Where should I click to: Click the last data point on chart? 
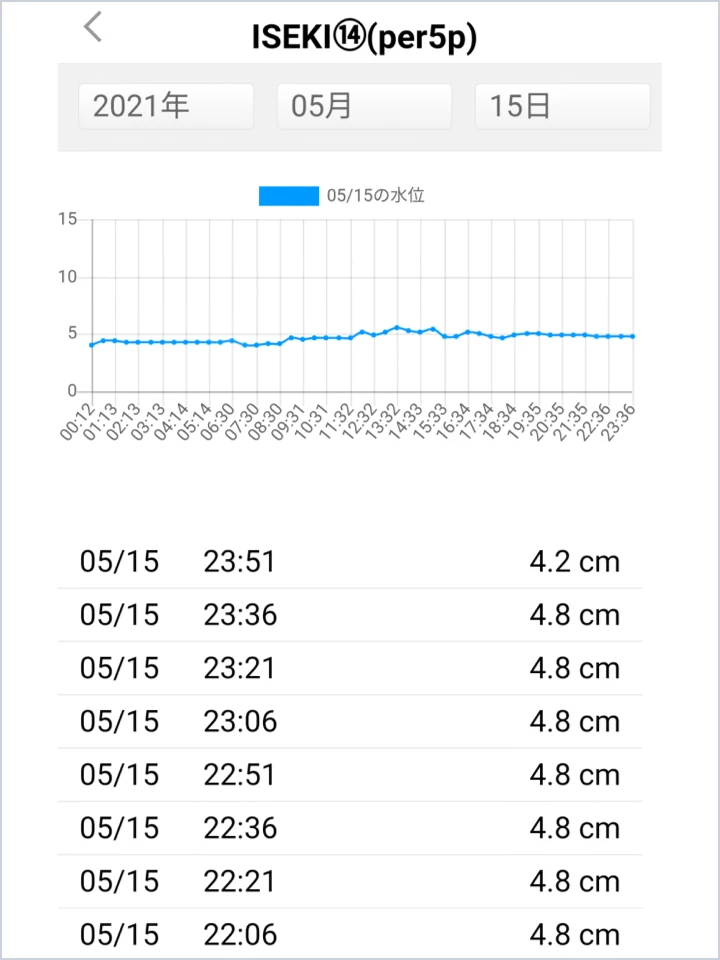coord(633,336)
